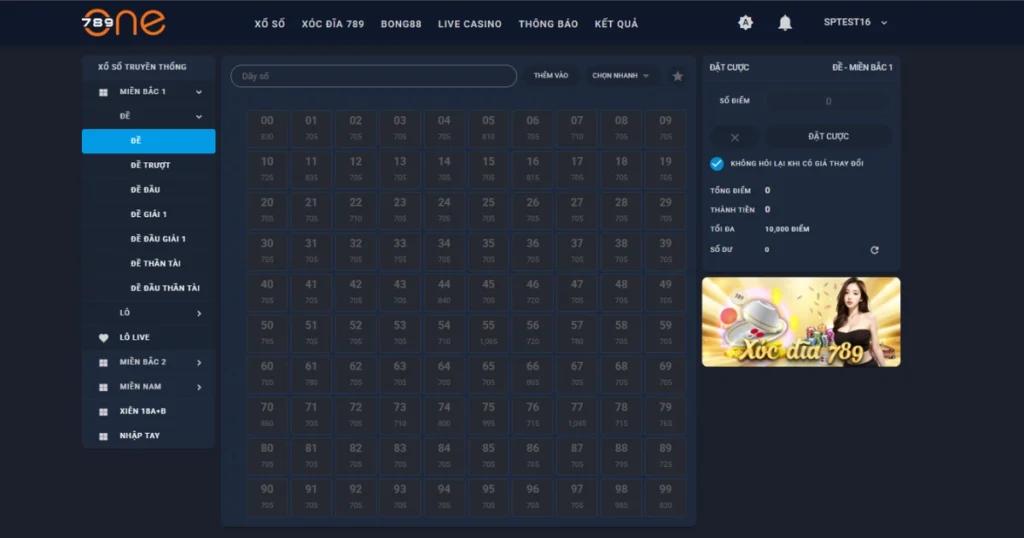This screenshot has height=538, width=1024.
Task: Select number 46 in the grid
Action: click(533, 292)
